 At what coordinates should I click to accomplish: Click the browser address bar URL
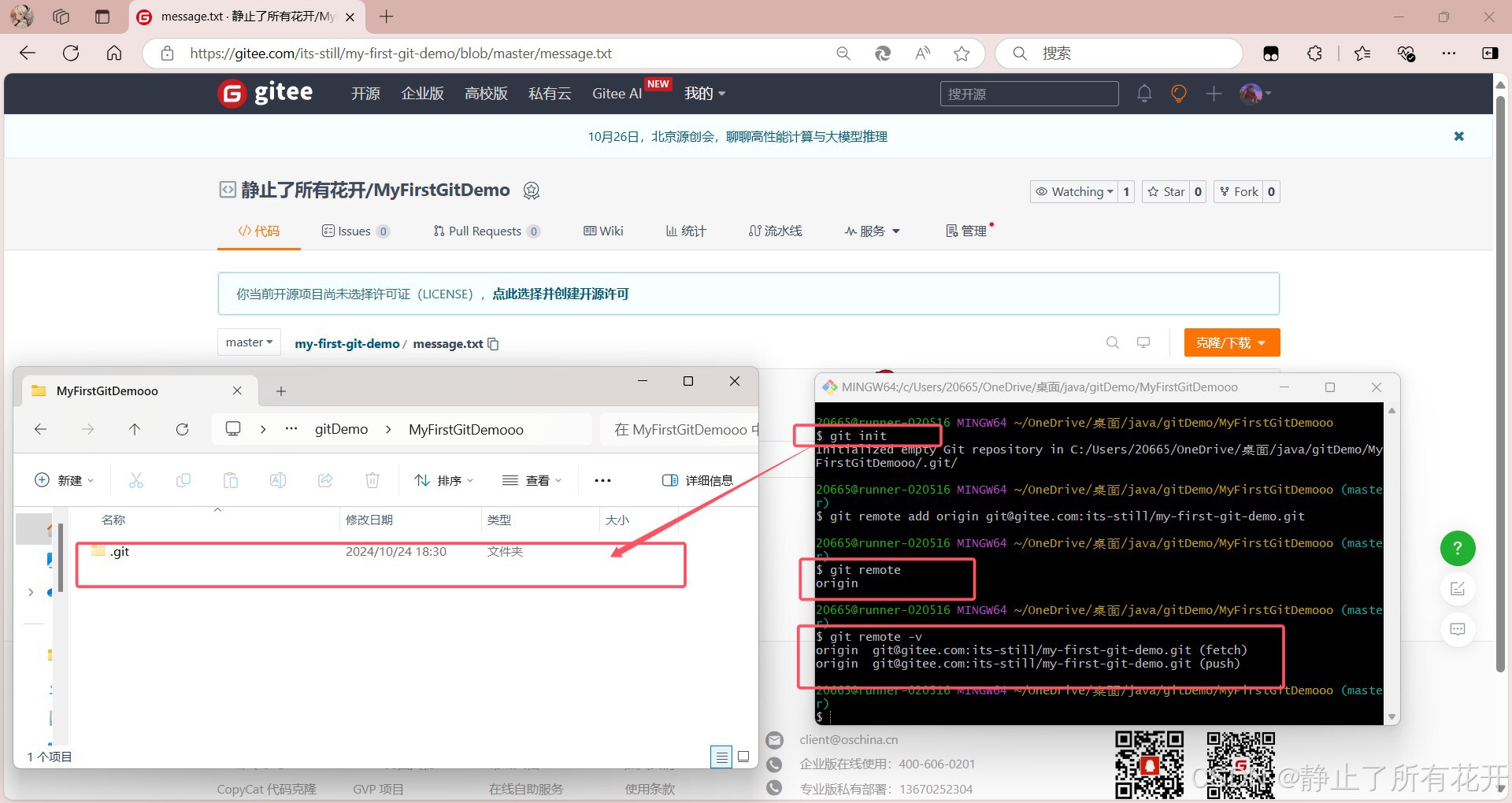(x=401, y=54)
